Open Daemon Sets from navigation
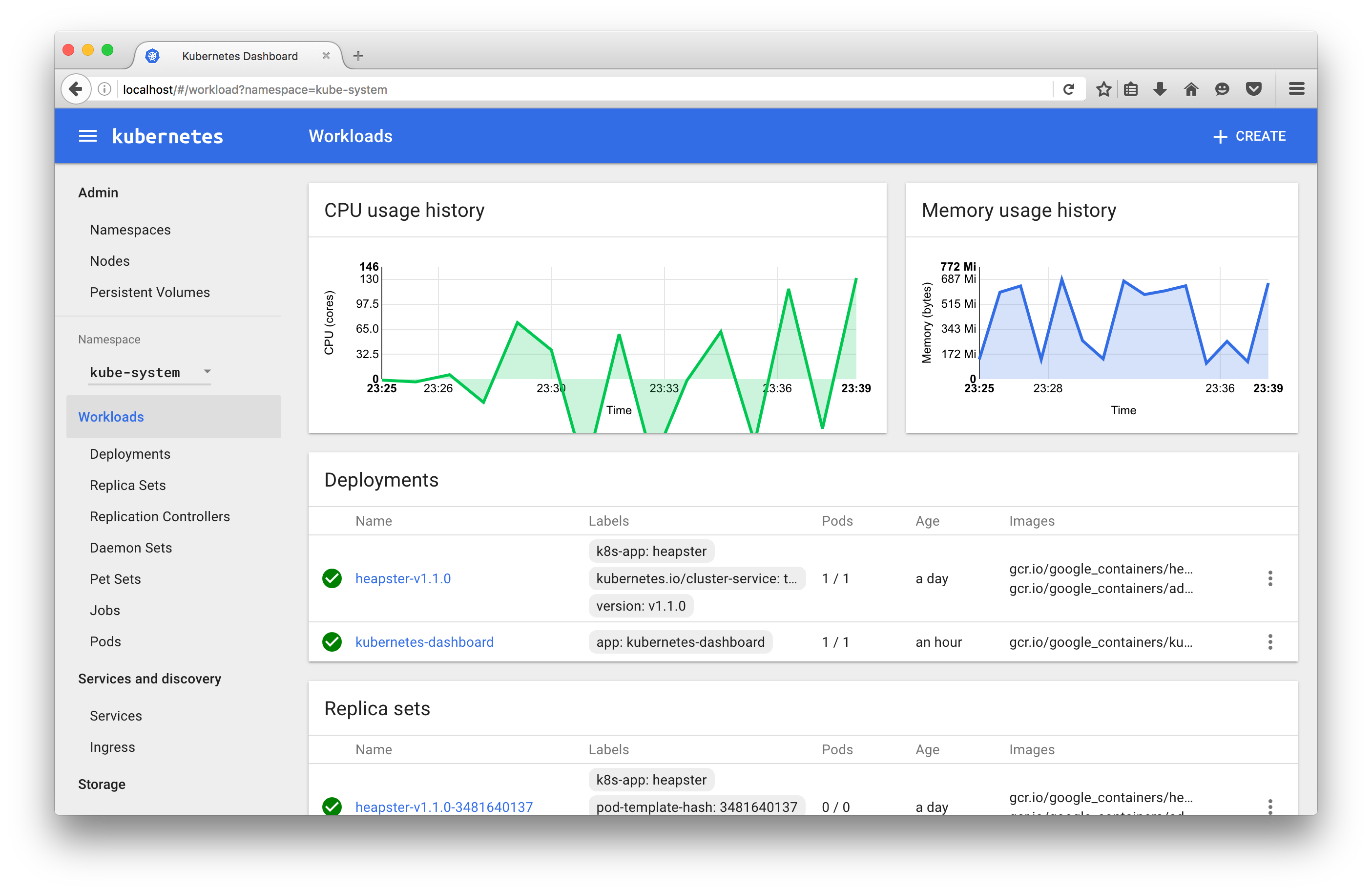 (131, 548)
